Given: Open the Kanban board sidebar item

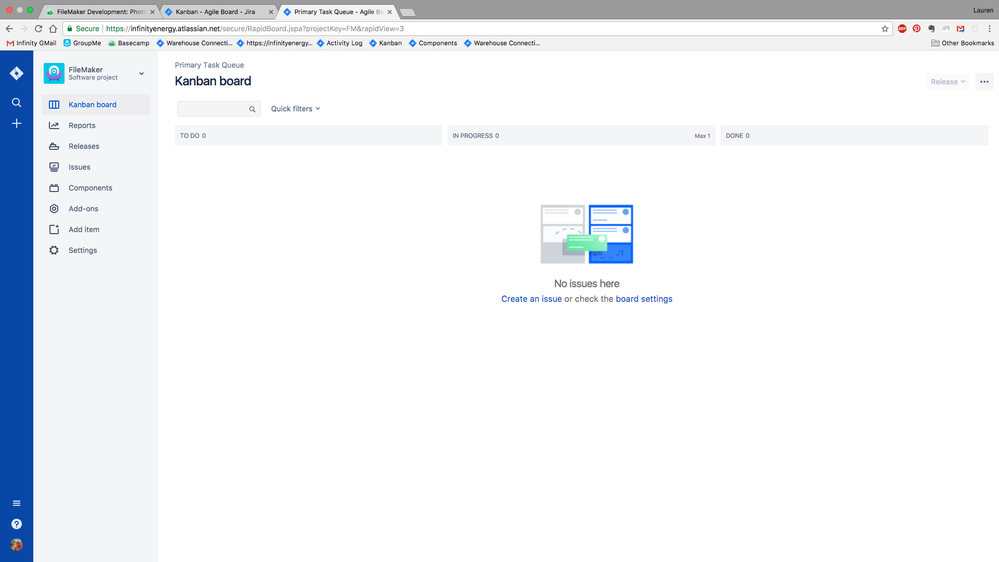Looking at the screenshot, I should pos(96,104).
